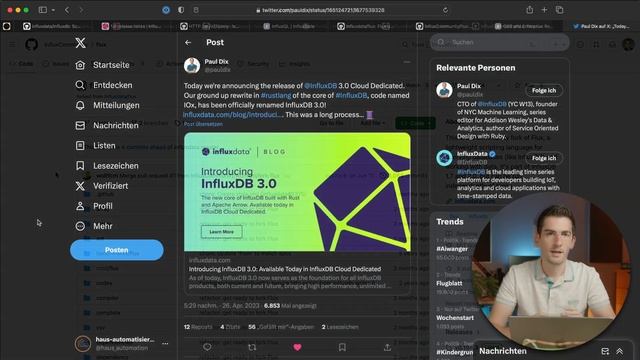
Task: Open card title Introducing InfluxDB 3.0
Action: click(x=285, y=269)
